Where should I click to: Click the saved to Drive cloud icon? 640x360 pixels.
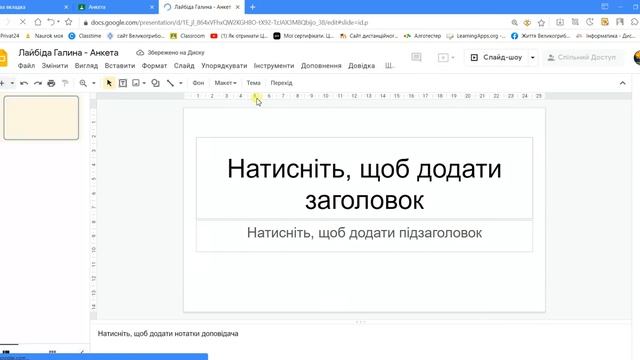(x=140, y=53)
